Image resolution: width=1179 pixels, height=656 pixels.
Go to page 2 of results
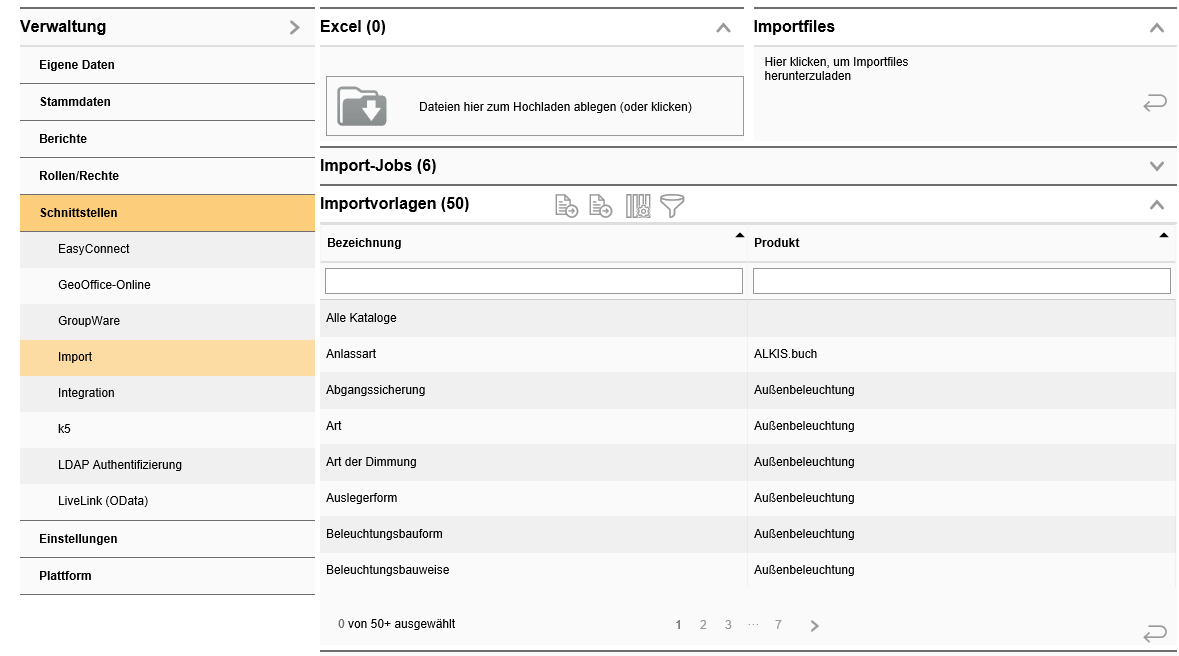(703, 625)
